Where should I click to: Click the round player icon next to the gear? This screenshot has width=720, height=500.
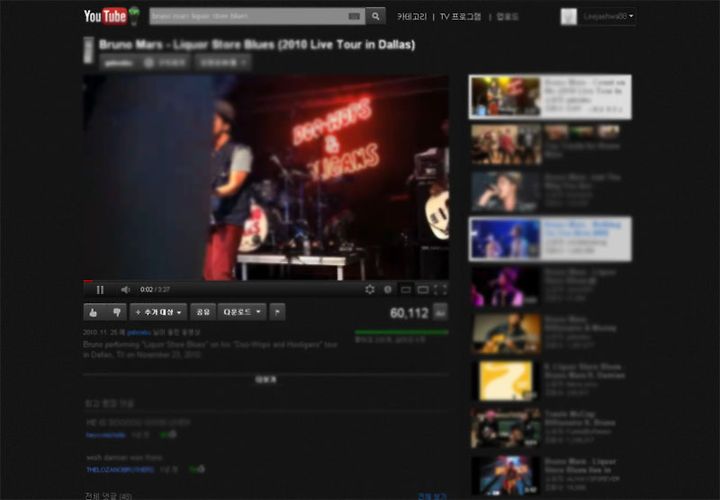[388, 290]
